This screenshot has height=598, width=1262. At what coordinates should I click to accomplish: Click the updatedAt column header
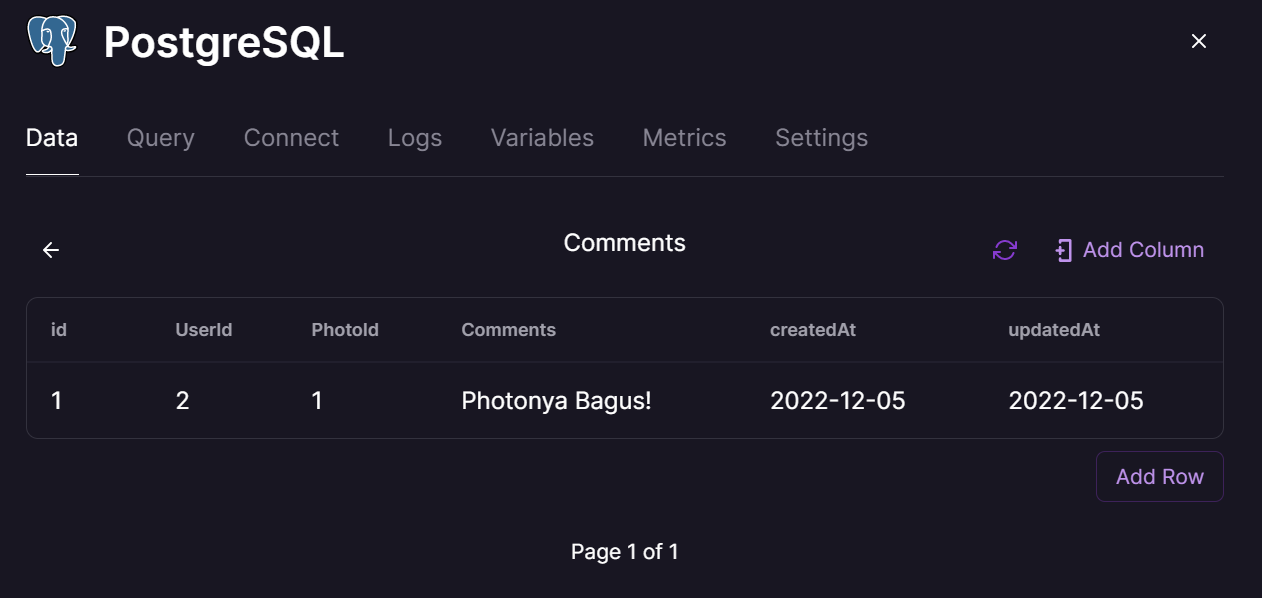[1054, 329]
